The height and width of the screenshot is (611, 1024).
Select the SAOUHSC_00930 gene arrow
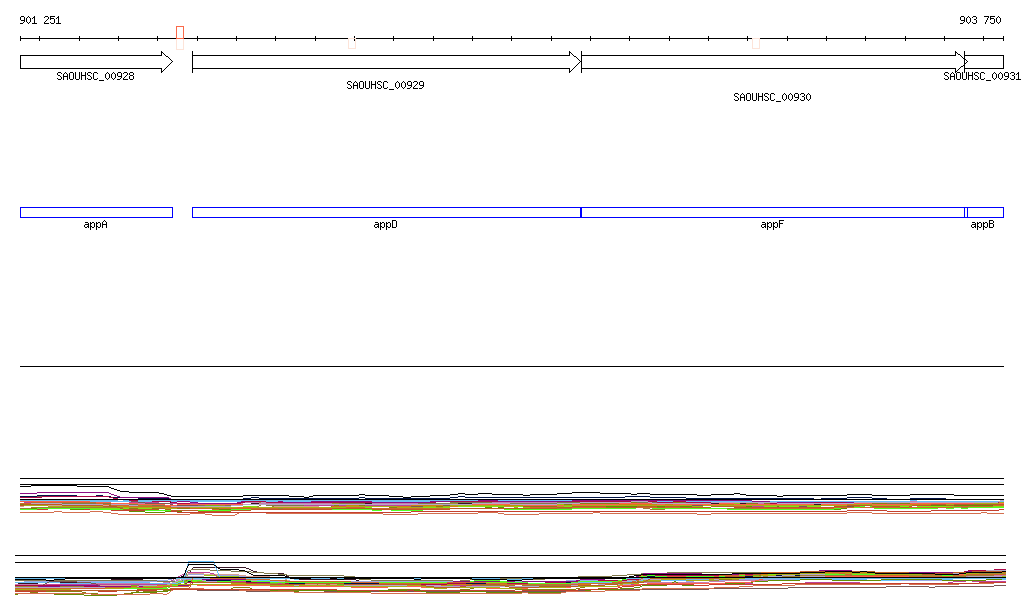(x=772, y=62)
